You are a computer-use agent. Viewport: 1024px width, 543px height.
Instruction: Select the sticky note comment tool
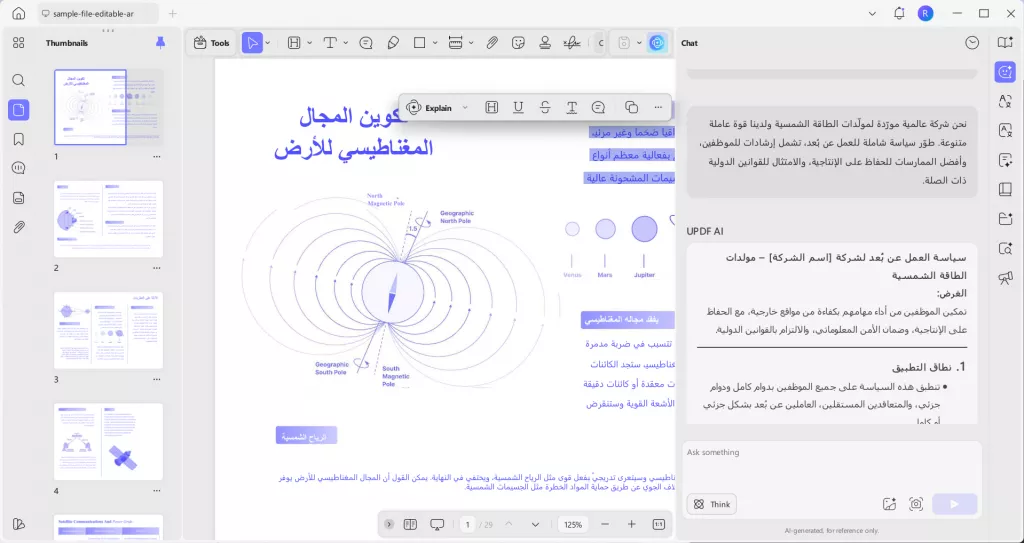(366, 43)
